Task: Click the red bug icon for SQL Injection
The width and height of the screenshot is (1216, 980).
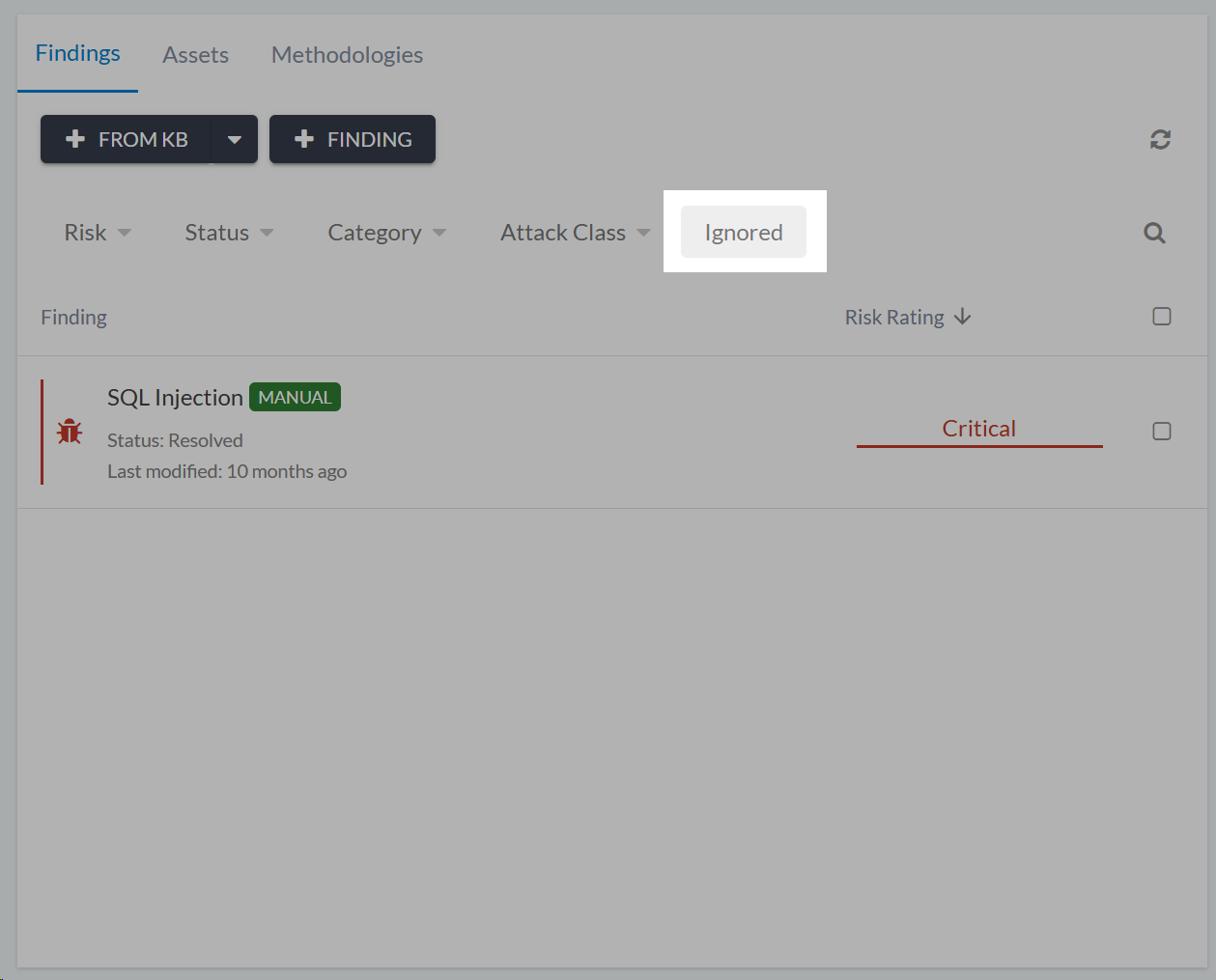Action: tap(70, 432)
